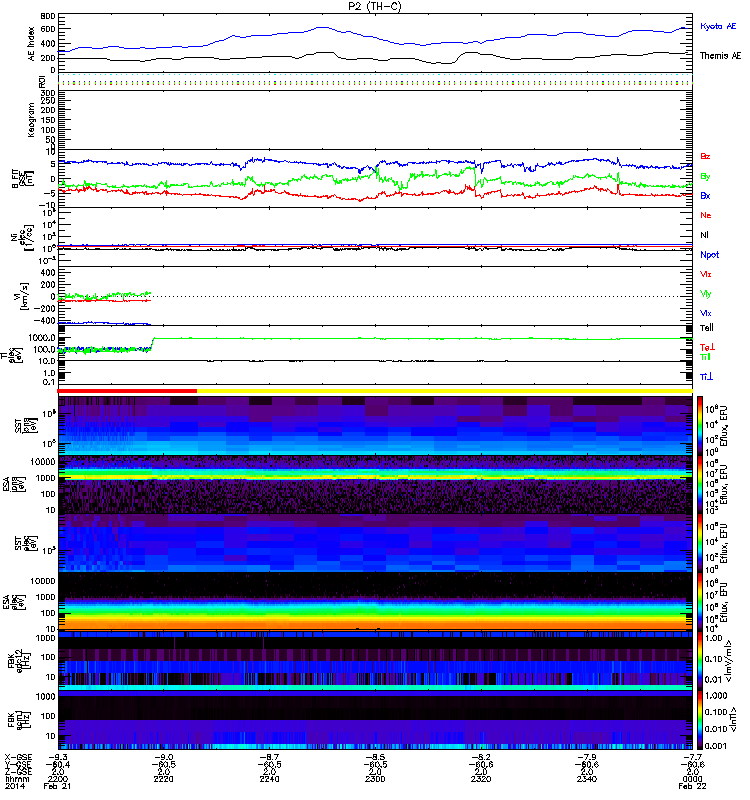Click the mV/m color bar for FBK edc12

700,661
